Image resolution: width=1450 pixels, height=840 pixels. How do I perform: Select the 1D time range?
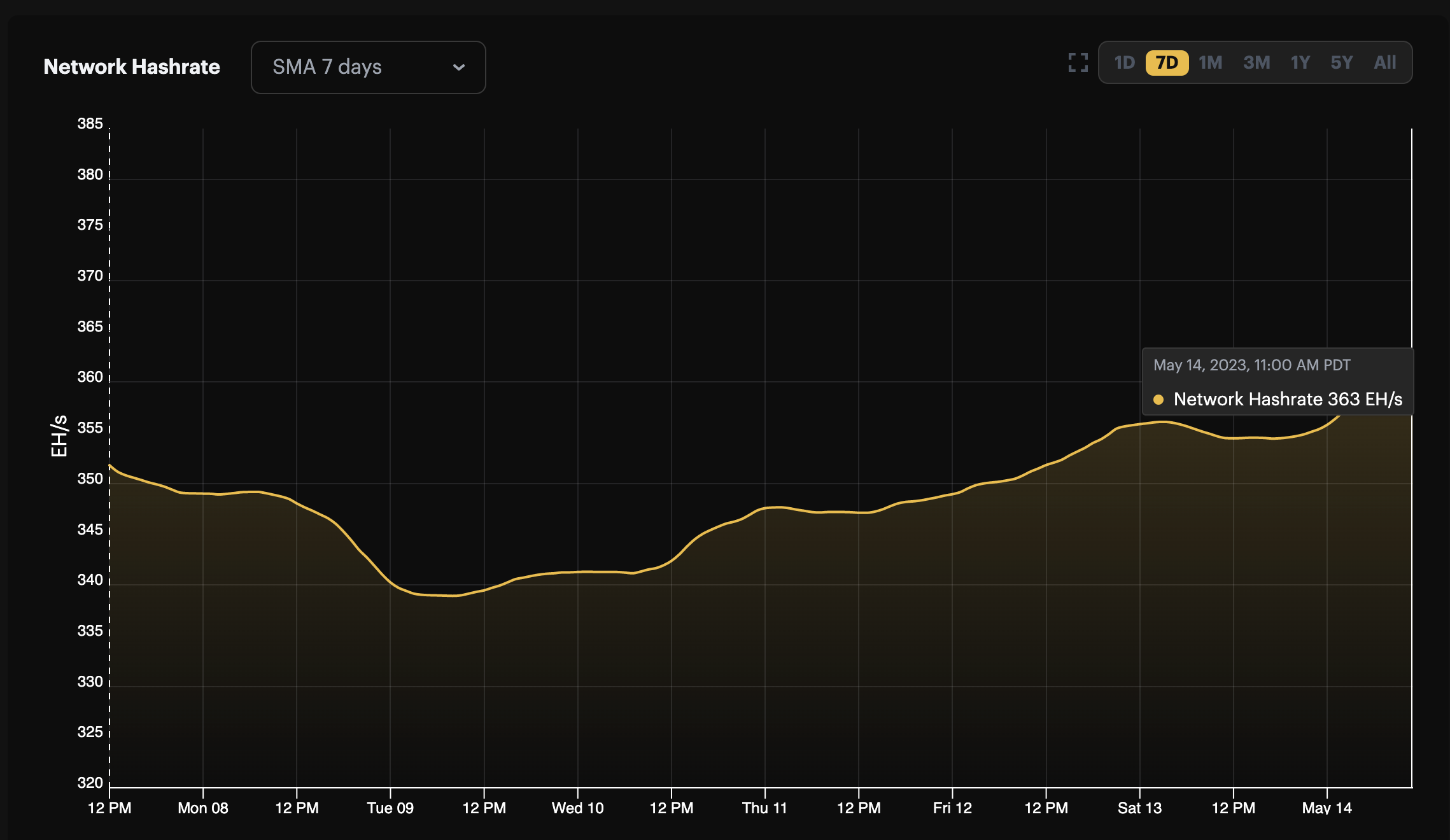[1125, 62]
